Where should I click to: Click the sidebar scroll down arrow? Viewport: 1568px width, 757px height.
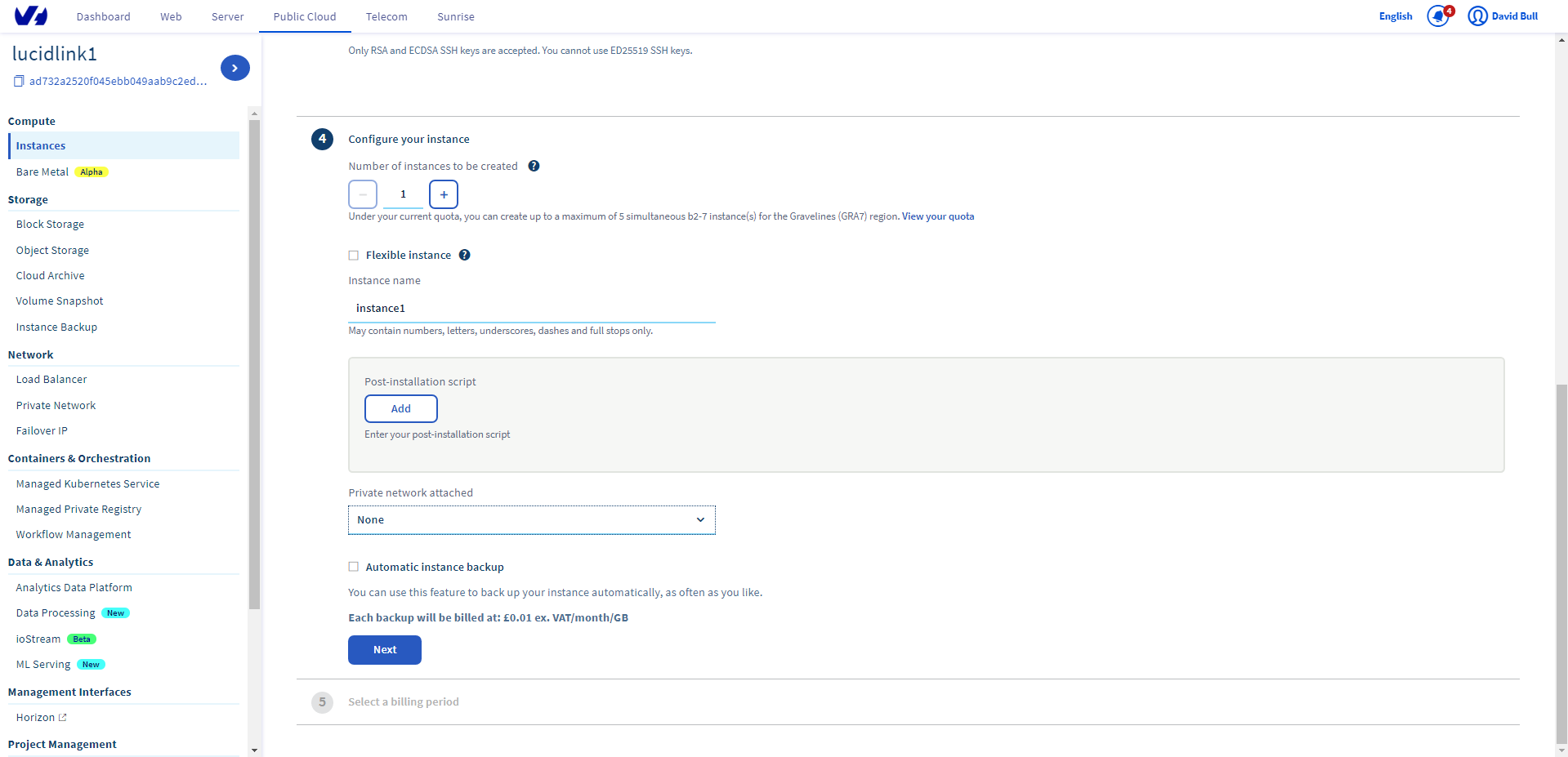coord(254,750)
